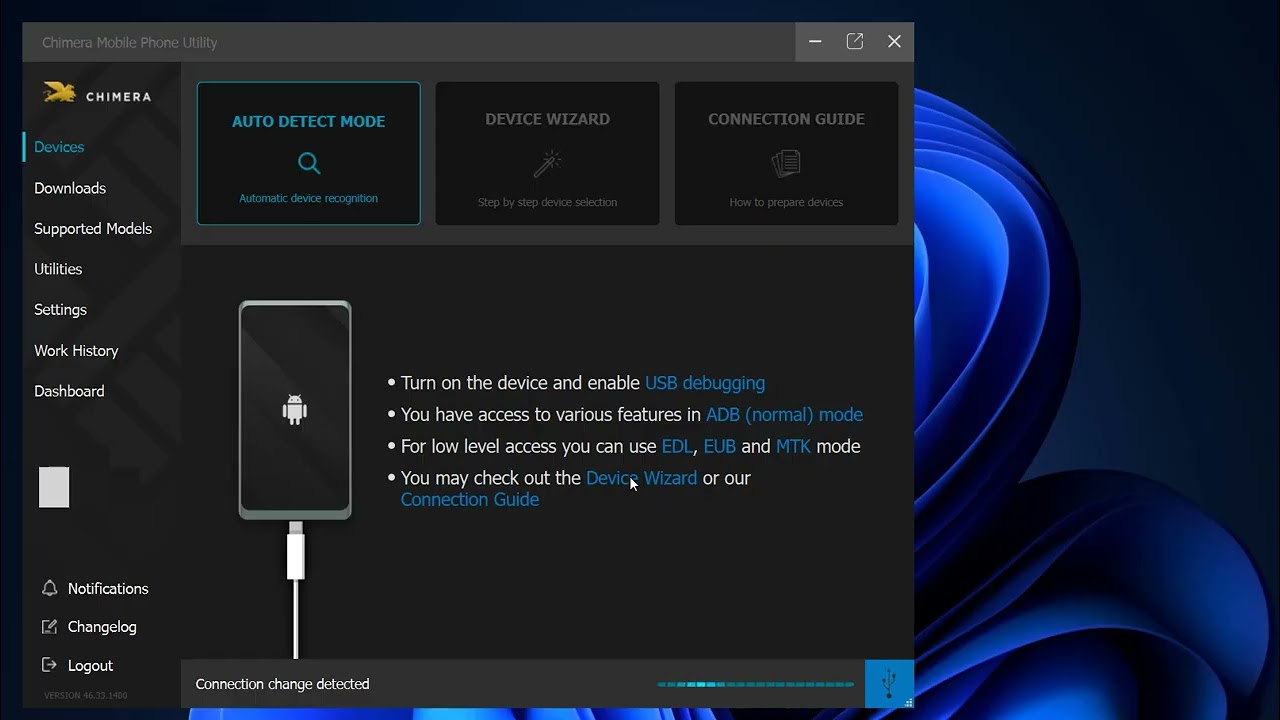Open Utilities from the sidebar
The width and height of the screenshot is (1280, 720).
[58, 269]
